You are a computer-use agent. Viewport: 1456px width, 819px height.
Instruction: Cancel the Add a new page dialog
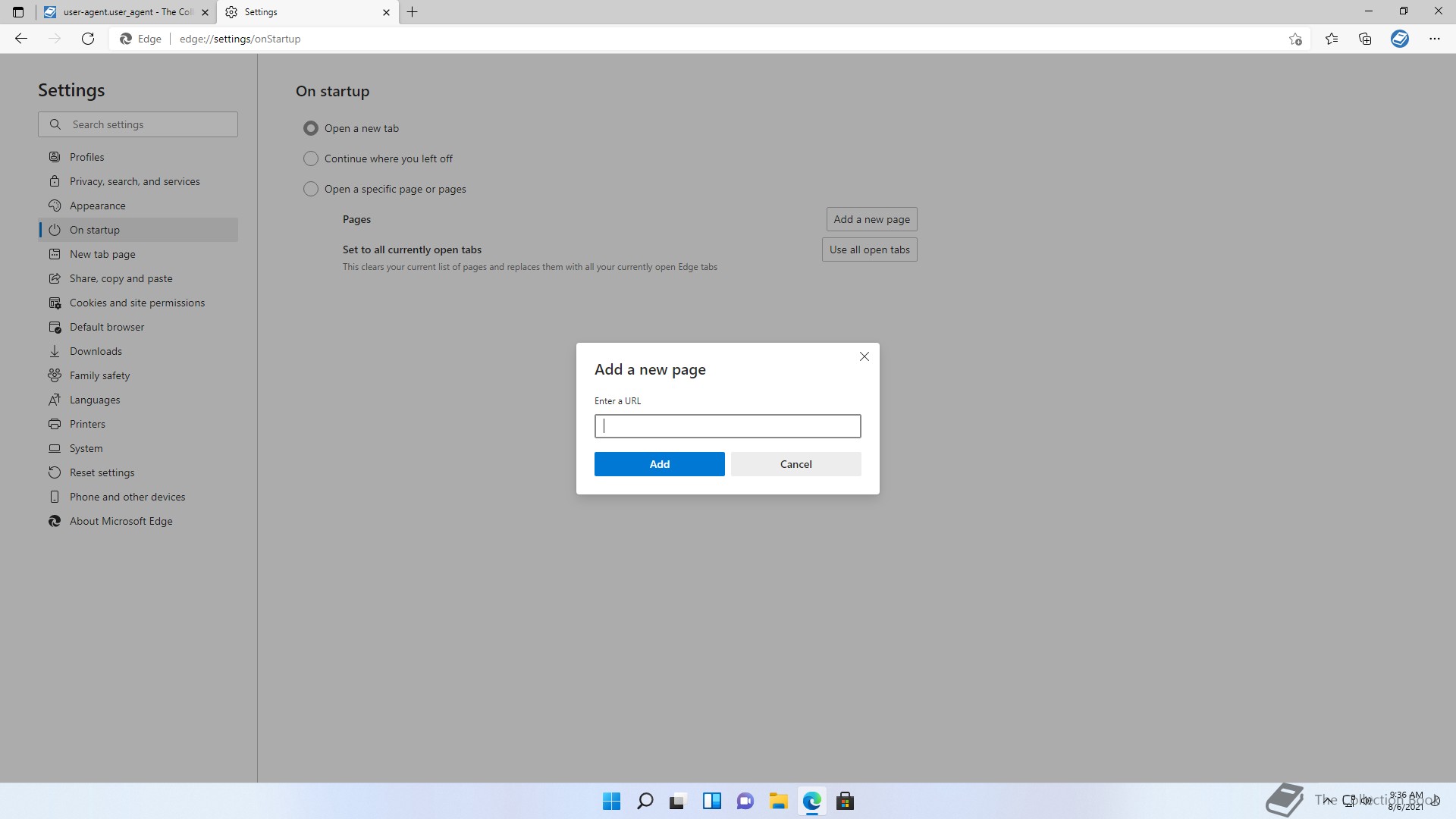pyautogui.click(x=795, y=464)
